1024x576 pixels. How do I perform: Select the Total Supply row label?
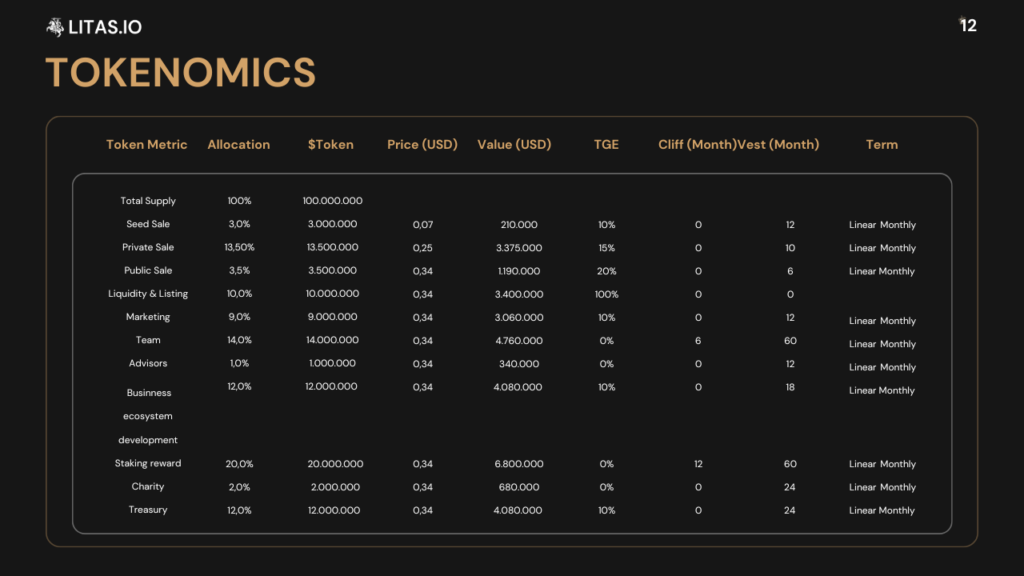coord(148,201)
